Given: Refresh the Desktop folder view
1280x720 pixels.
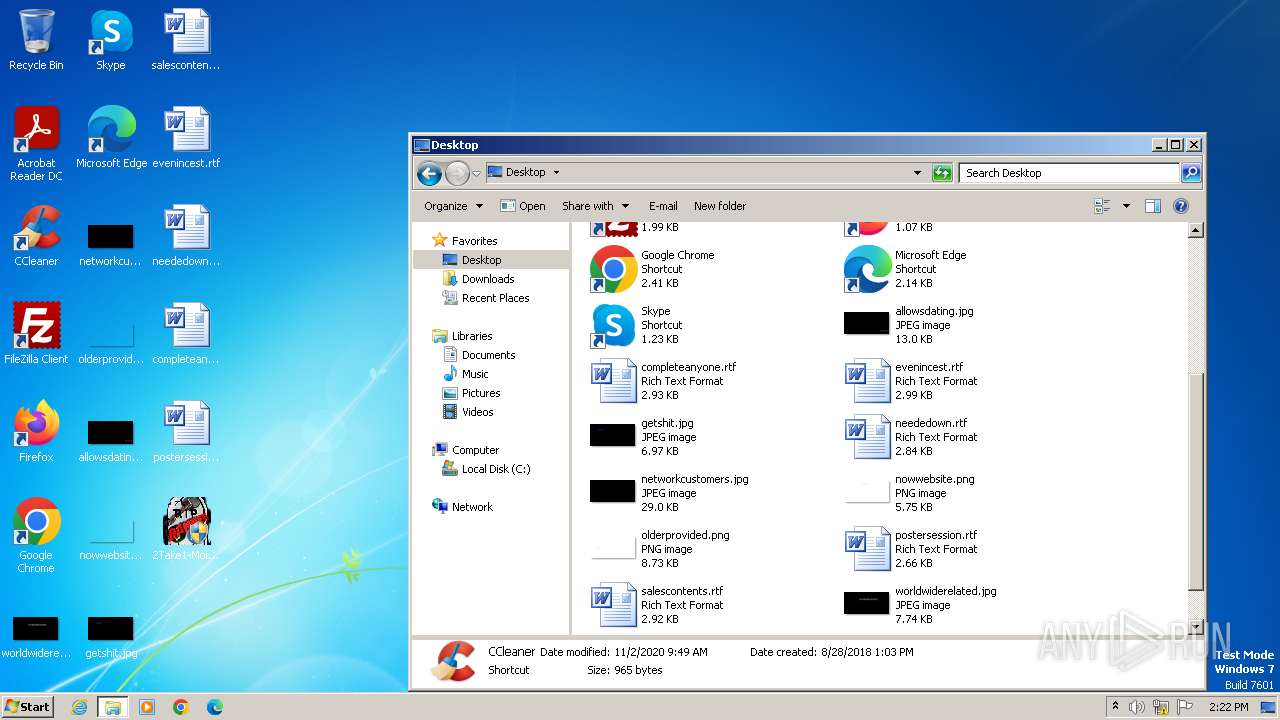Looking at the screenshot, I should 942,173.
